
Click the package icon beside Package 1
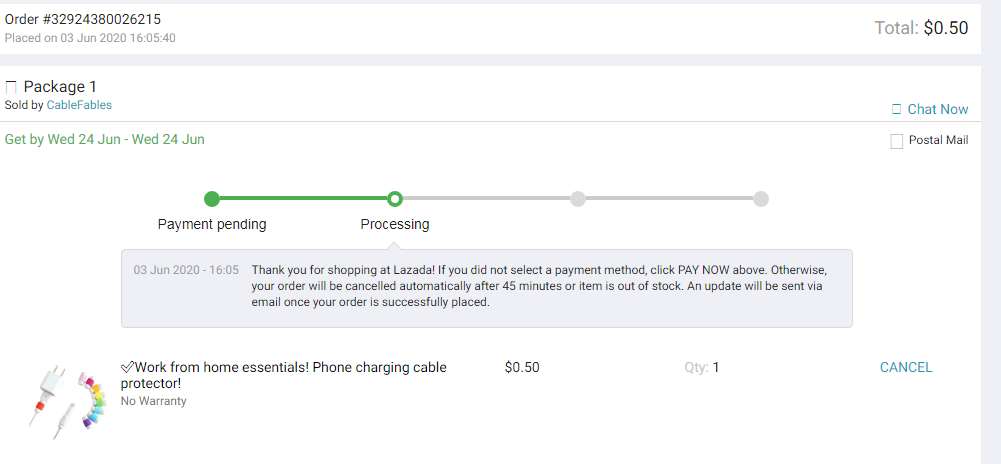tap(12, 87)
